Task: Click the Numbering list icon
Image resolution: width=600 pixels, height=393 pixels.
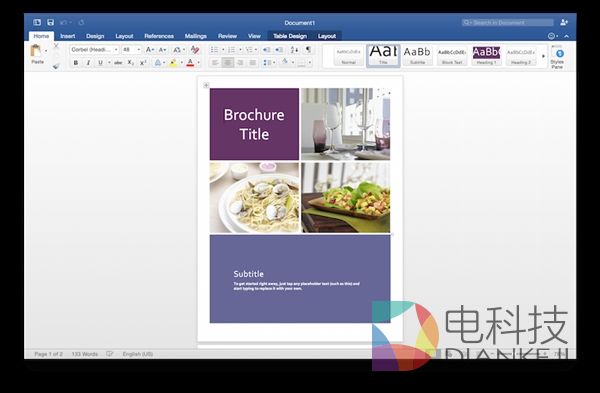Action: tap(232, 50)
